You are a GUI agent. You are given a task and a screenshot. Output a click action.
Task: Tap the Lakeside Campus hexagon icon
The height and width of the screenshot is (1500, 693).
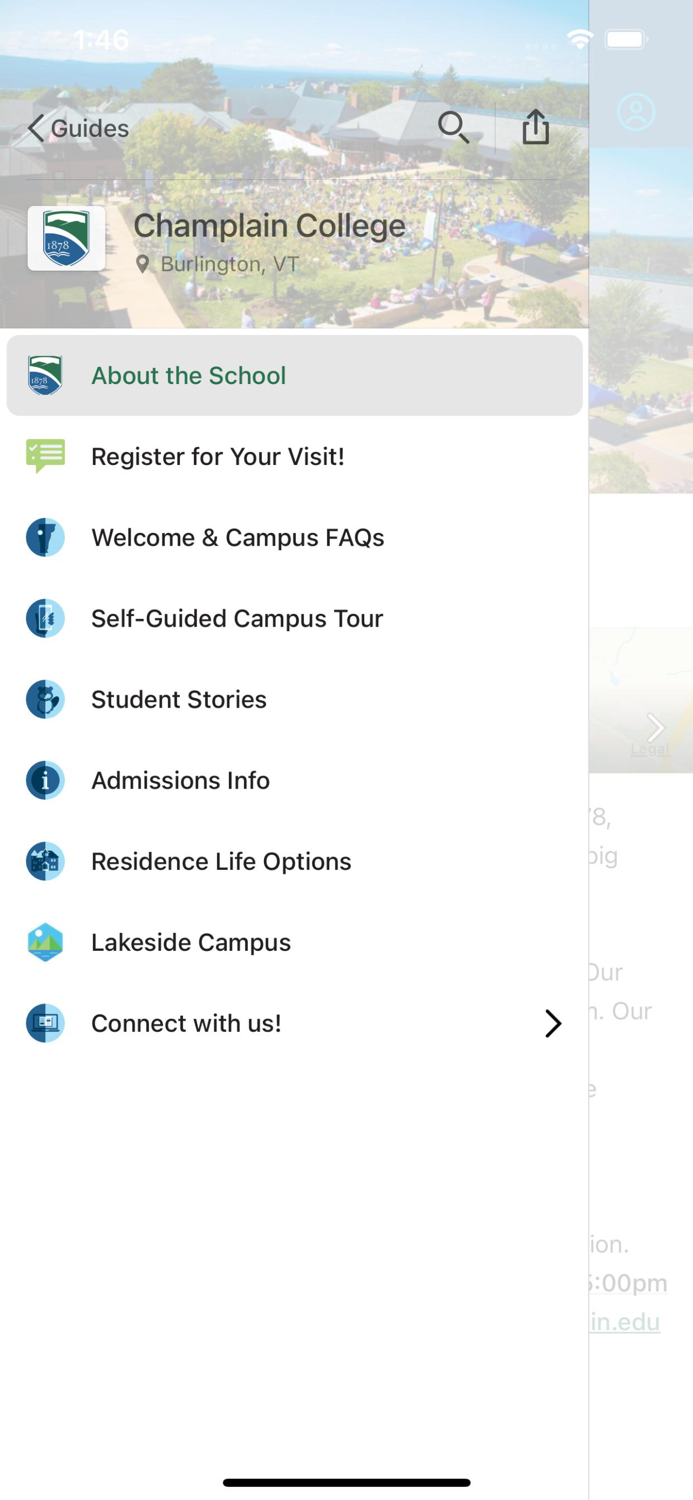tap(43, 942)
